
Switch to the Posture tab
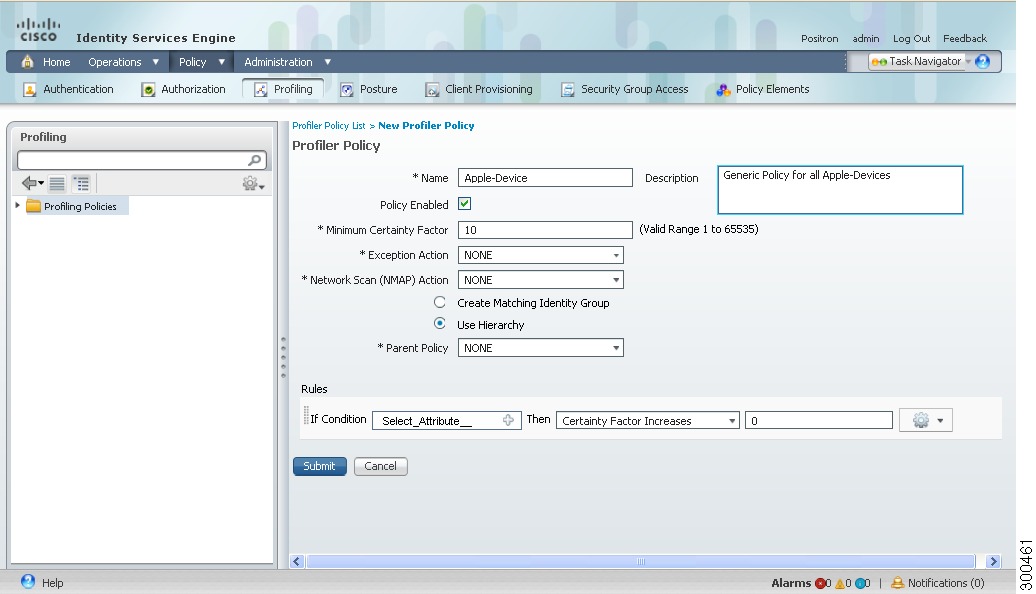[369, 89]
